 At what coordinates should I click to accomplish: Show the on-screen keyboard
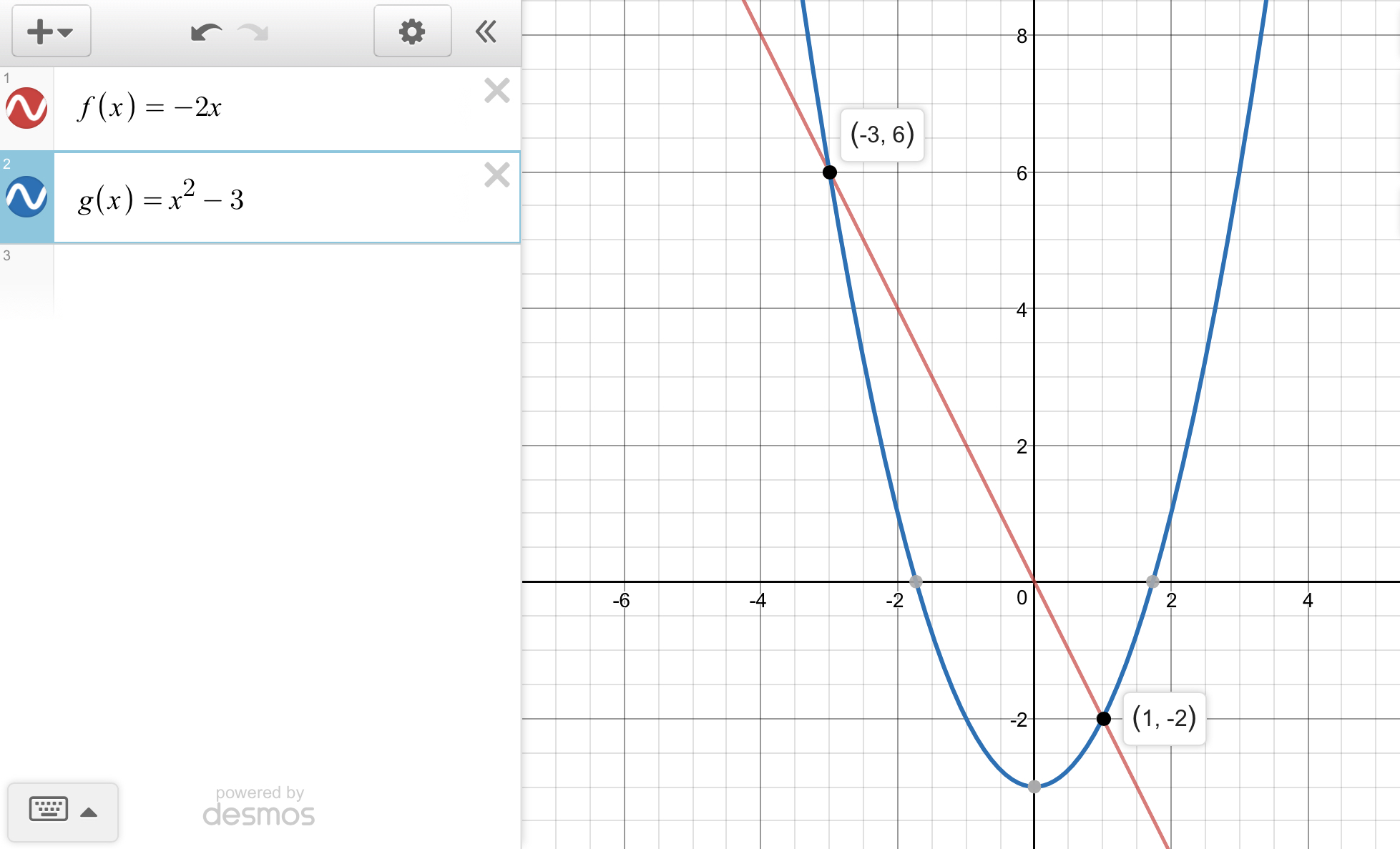pos(49,810)
